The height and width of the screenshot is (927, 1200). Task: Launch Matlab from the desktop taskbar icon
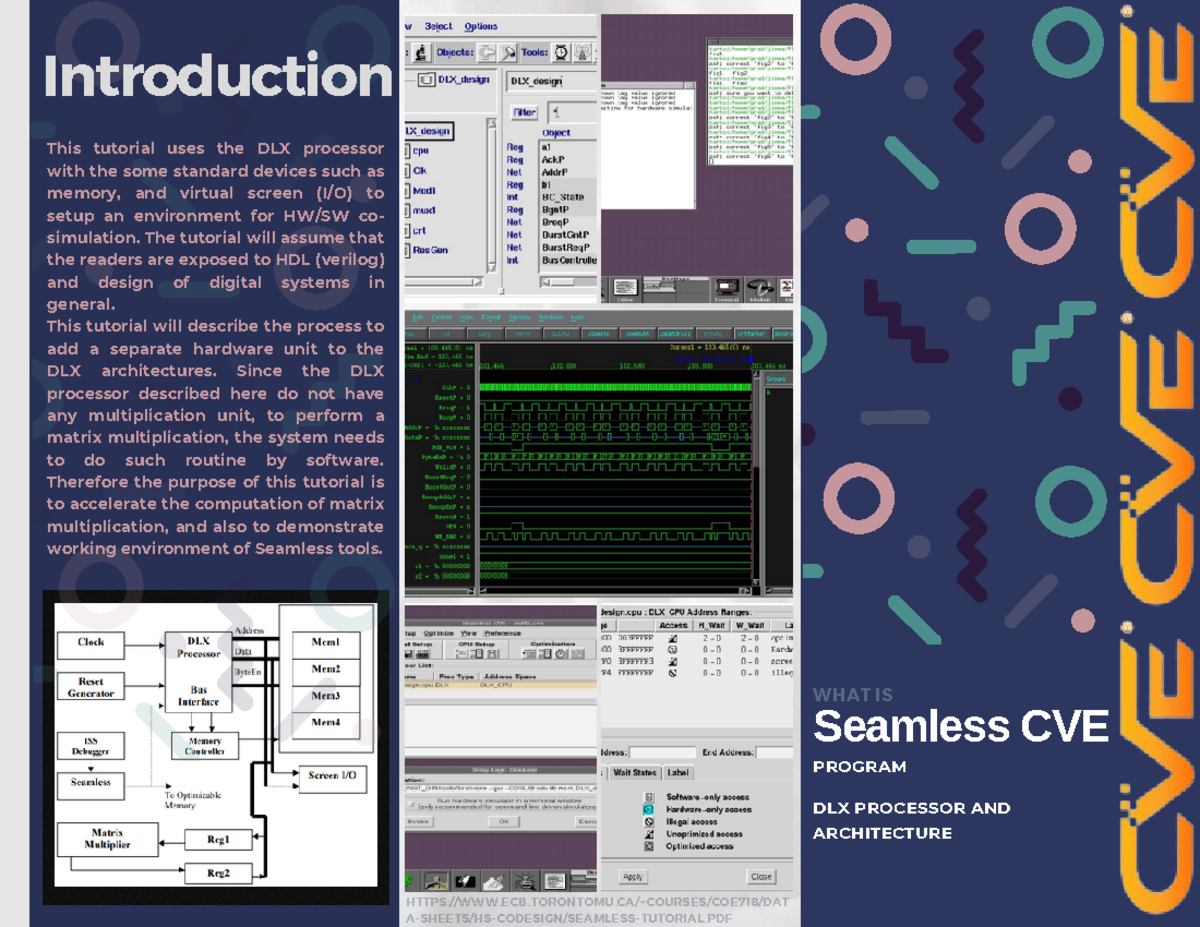click(x=760, y=288)
